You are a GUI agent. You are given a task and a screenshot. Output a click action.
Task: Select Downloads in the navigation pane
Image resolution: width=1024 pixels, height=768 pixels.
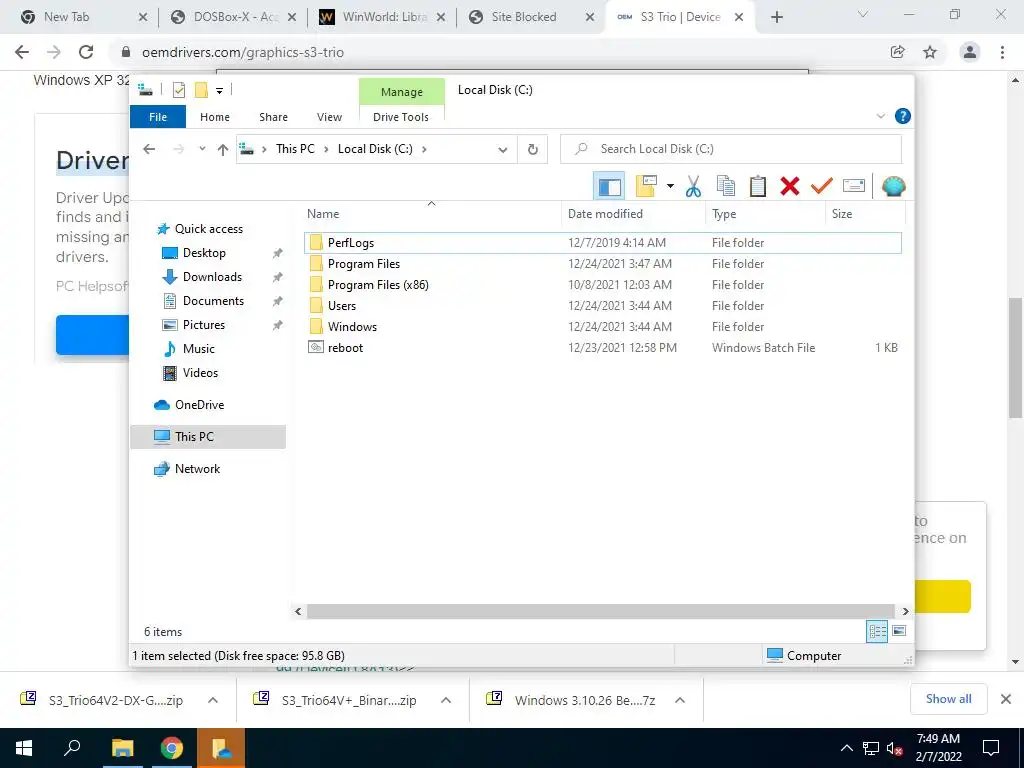[x=212, y=277]
